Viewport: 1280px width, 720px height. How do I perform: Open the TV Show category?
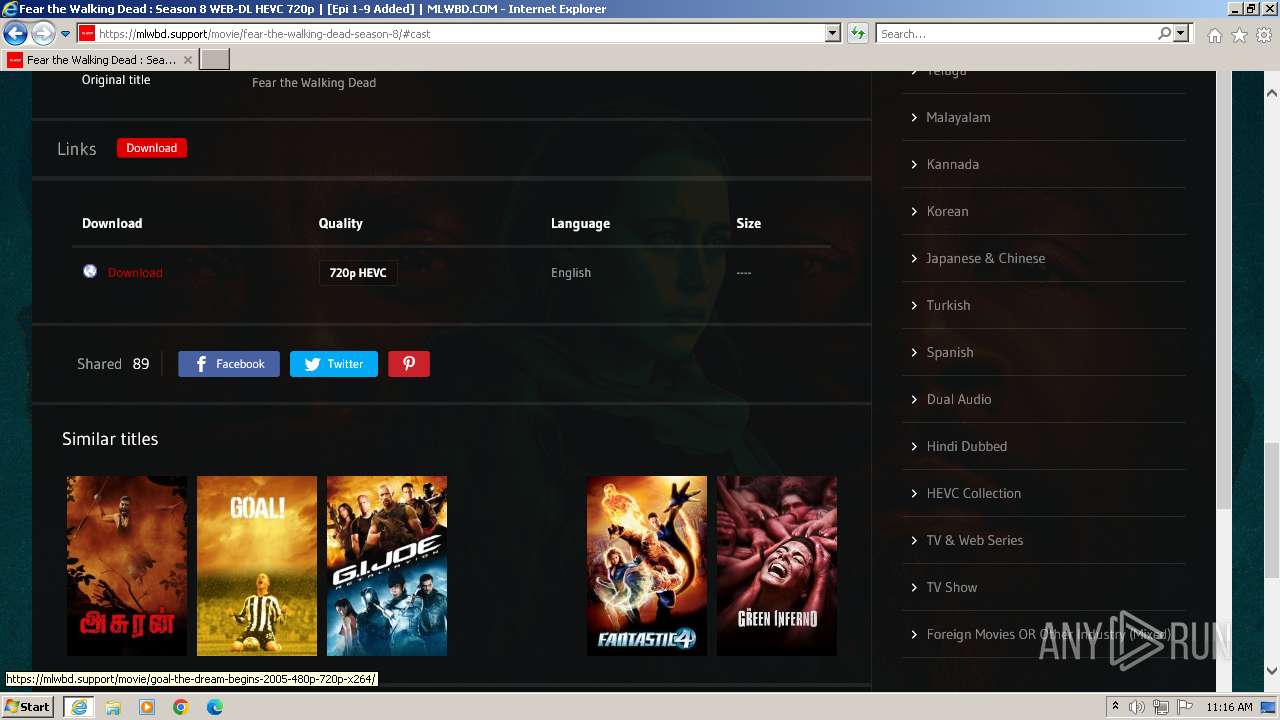tap(952, 587)
